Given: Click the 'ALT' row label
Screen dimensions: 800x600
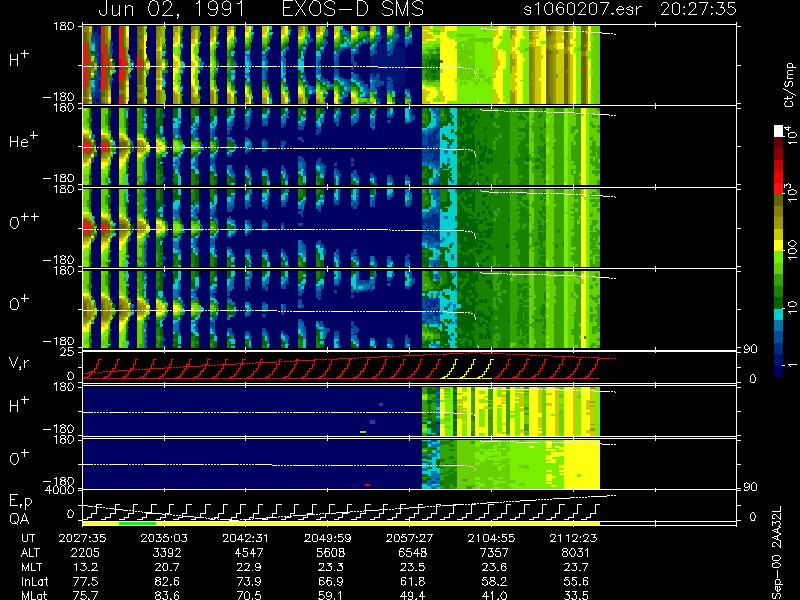Looking at the screenshot, I should 30,553.
